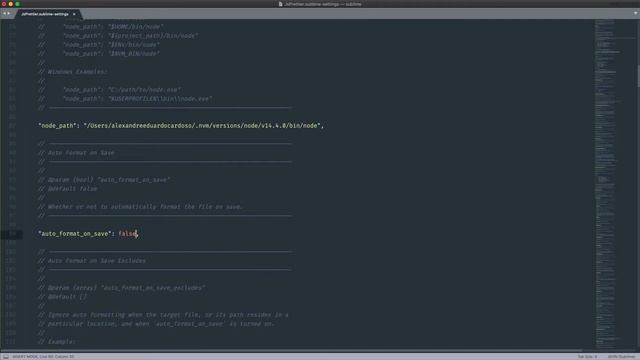This screenshot has width=640, height=360.
Task: Open the tab list dropdown arrow
Action: (x=635, y=13)
